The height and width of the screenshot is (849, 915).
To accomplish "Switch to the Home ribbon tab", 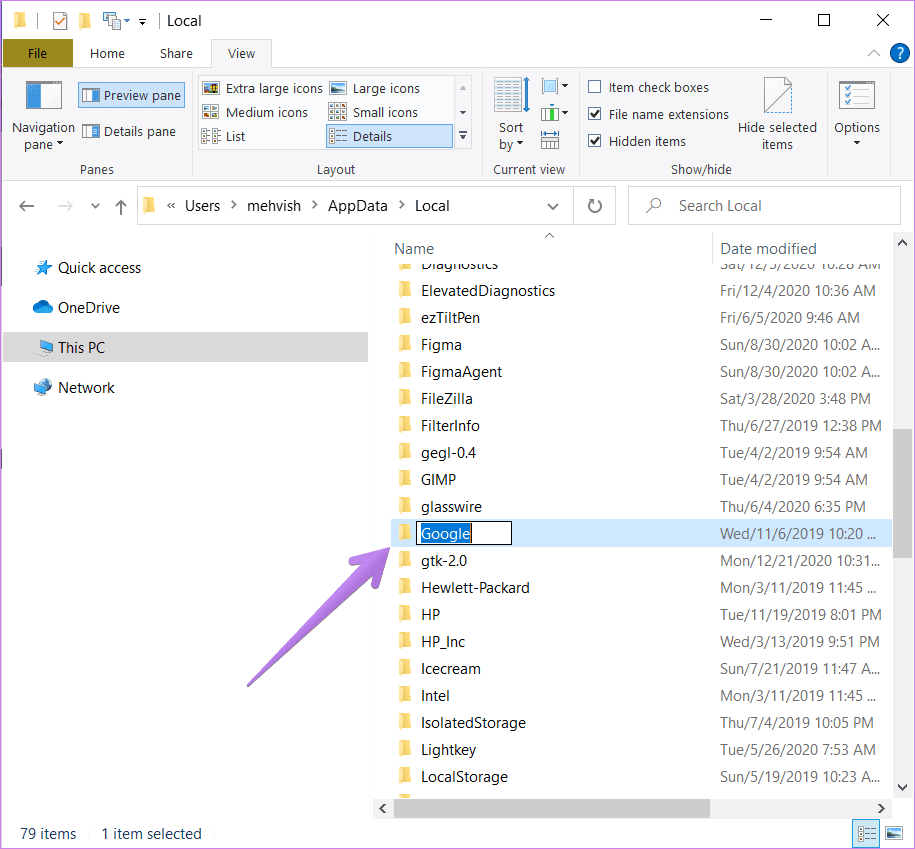I will click(107, 53).
